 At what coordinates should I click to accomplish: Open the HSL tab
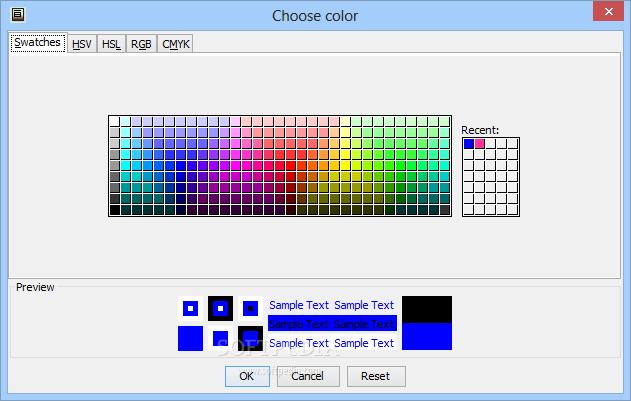(x=111, y=44)
